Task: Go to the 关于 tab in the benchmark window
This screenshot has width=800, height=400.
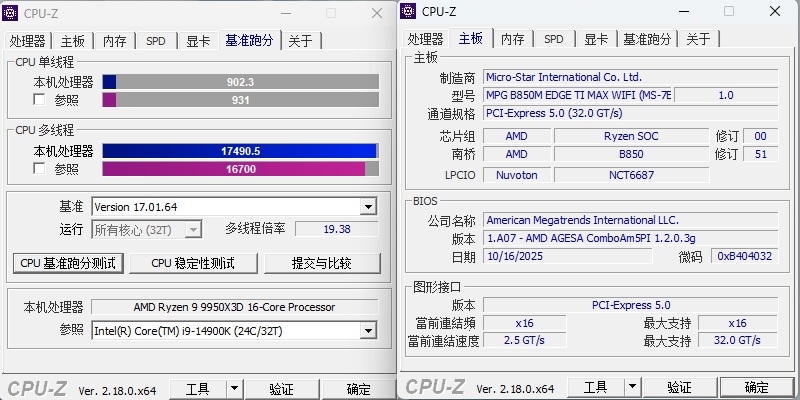Action: (x=300, y=41)
